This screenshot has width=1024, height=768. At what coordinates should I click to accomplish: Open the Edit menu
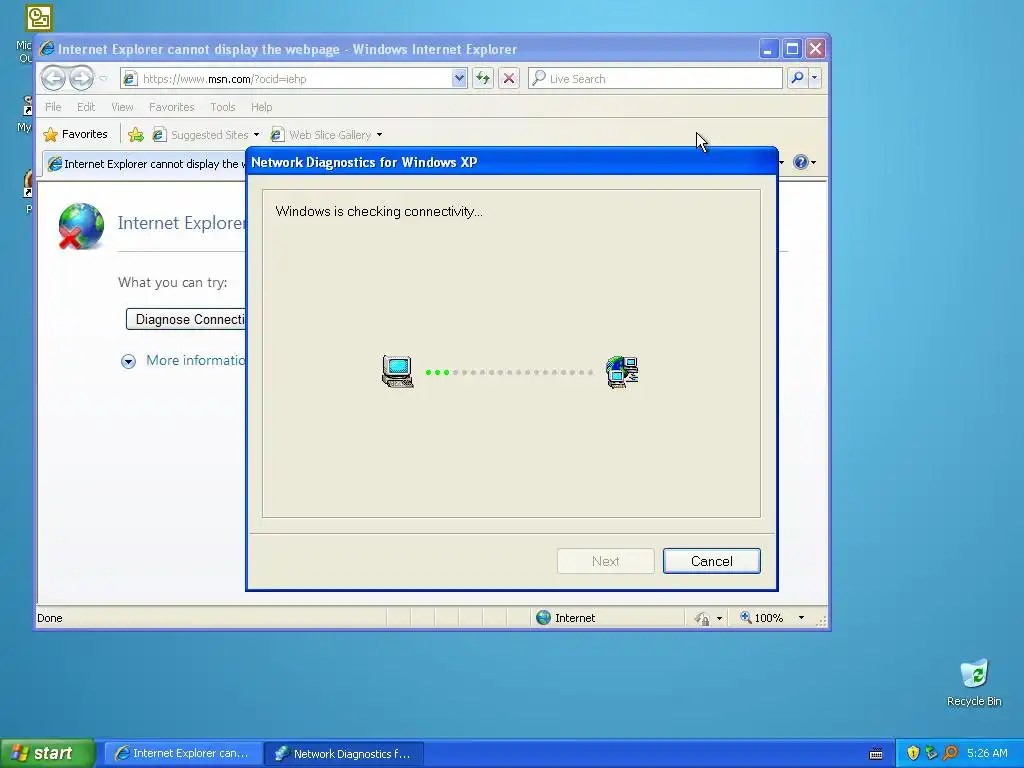pos(86,106)
